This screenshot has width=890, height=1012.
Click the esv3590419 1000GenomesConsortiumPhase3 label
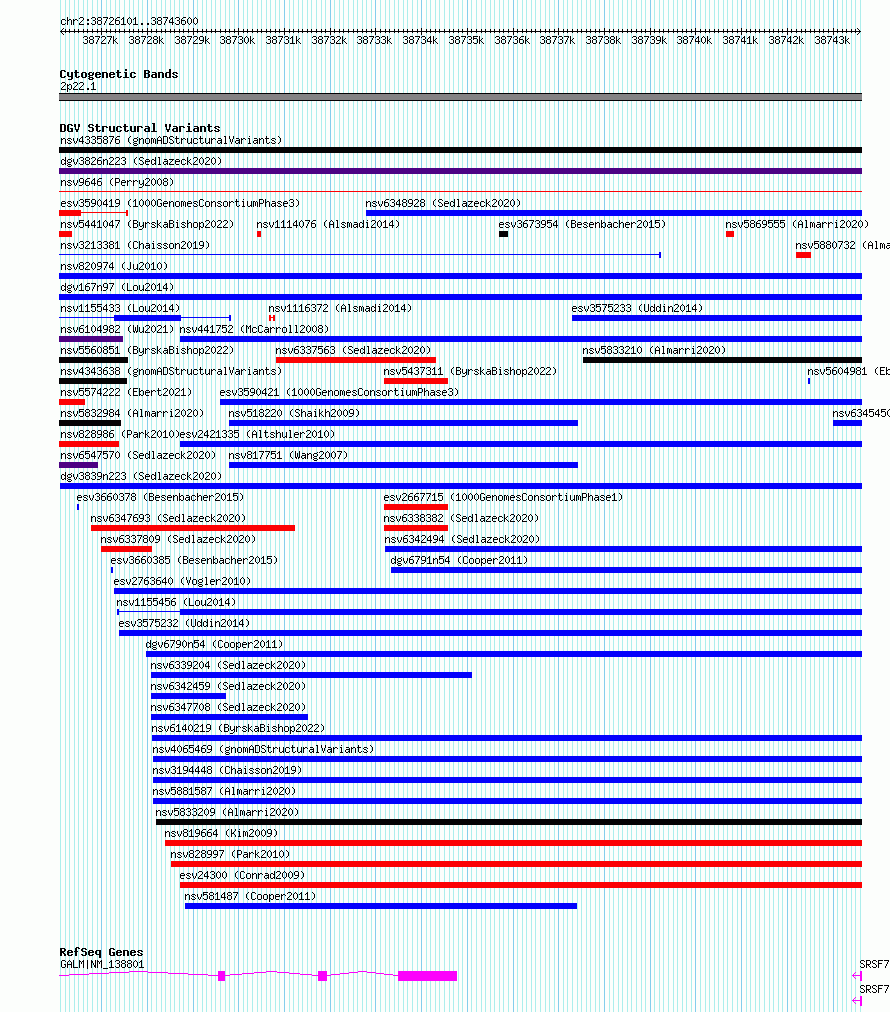point(180,203)
